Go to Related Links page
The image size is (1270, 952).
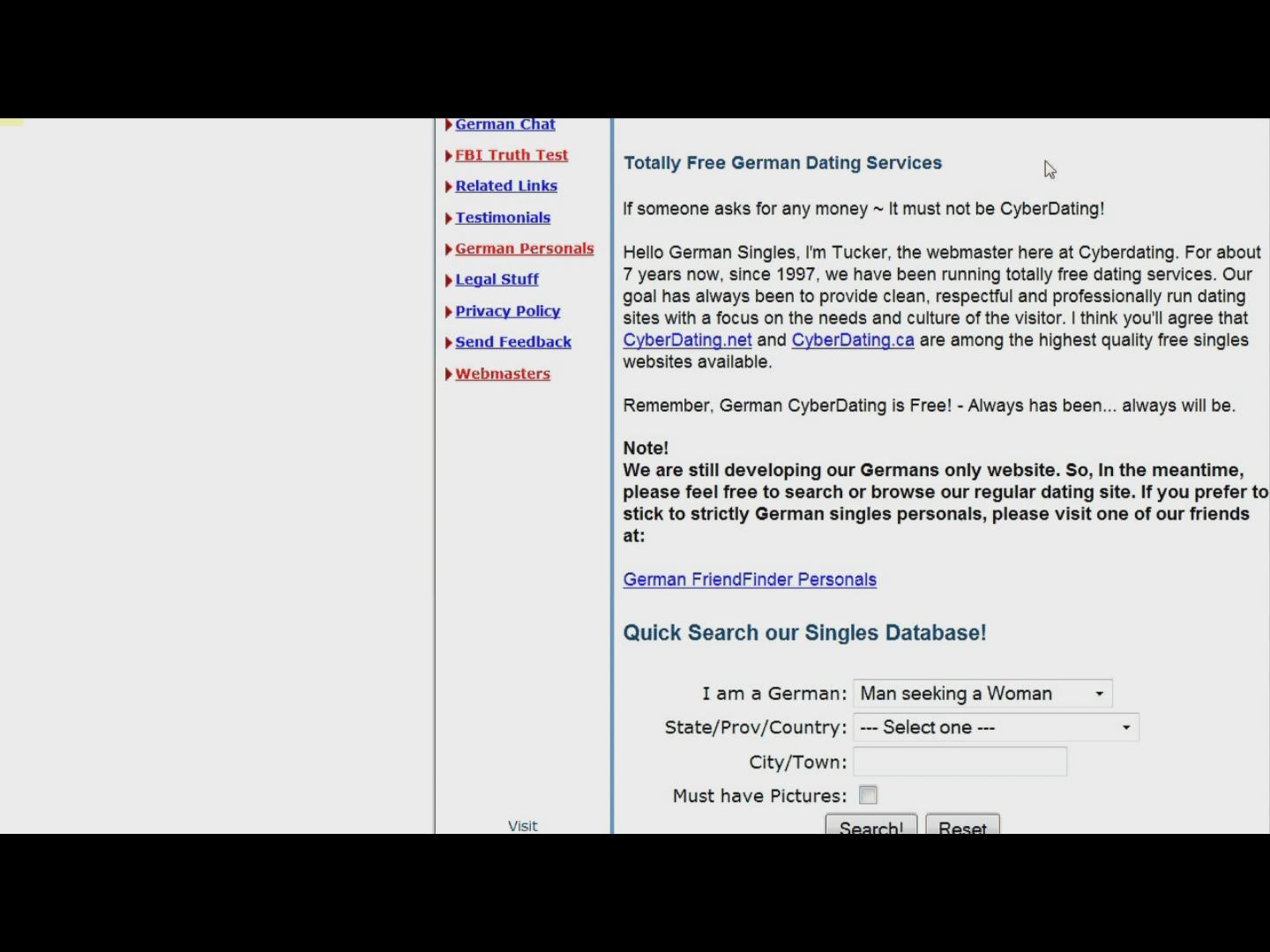[506, 186]
